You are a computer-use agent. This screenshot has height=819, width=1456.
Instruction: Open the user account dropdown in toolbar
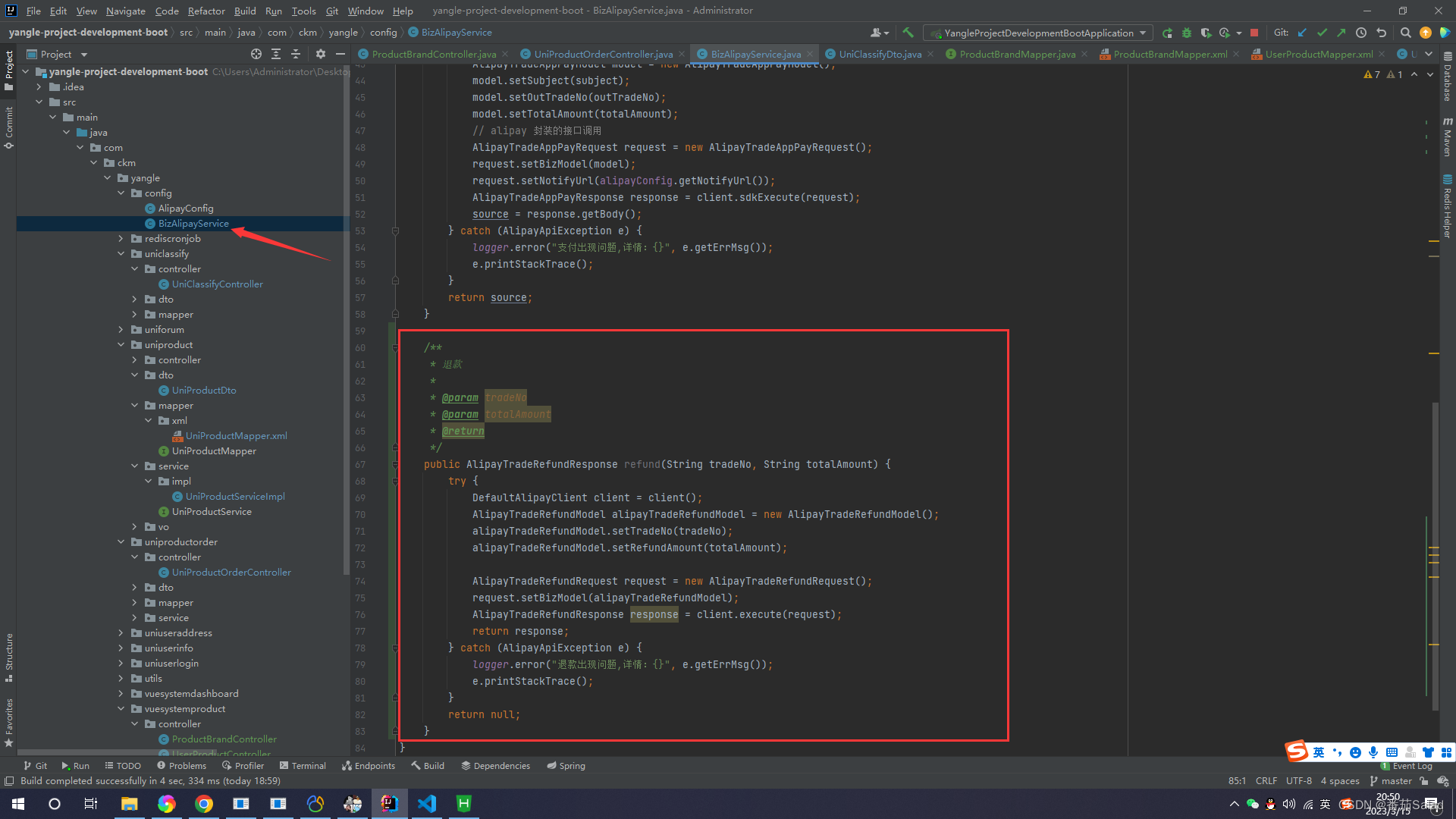coord(880,33)
